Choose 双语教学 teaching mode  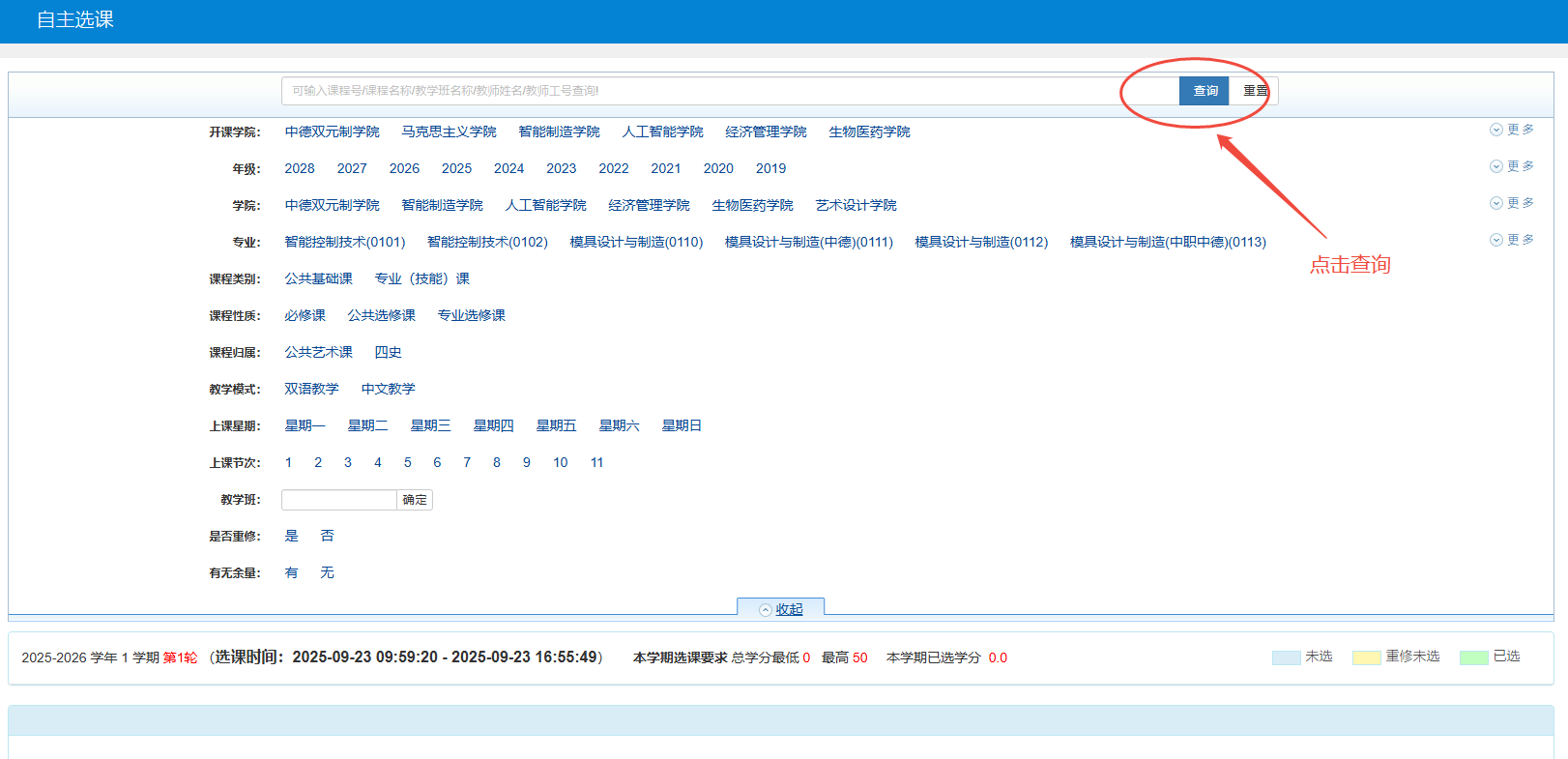(x=311, y=389)
